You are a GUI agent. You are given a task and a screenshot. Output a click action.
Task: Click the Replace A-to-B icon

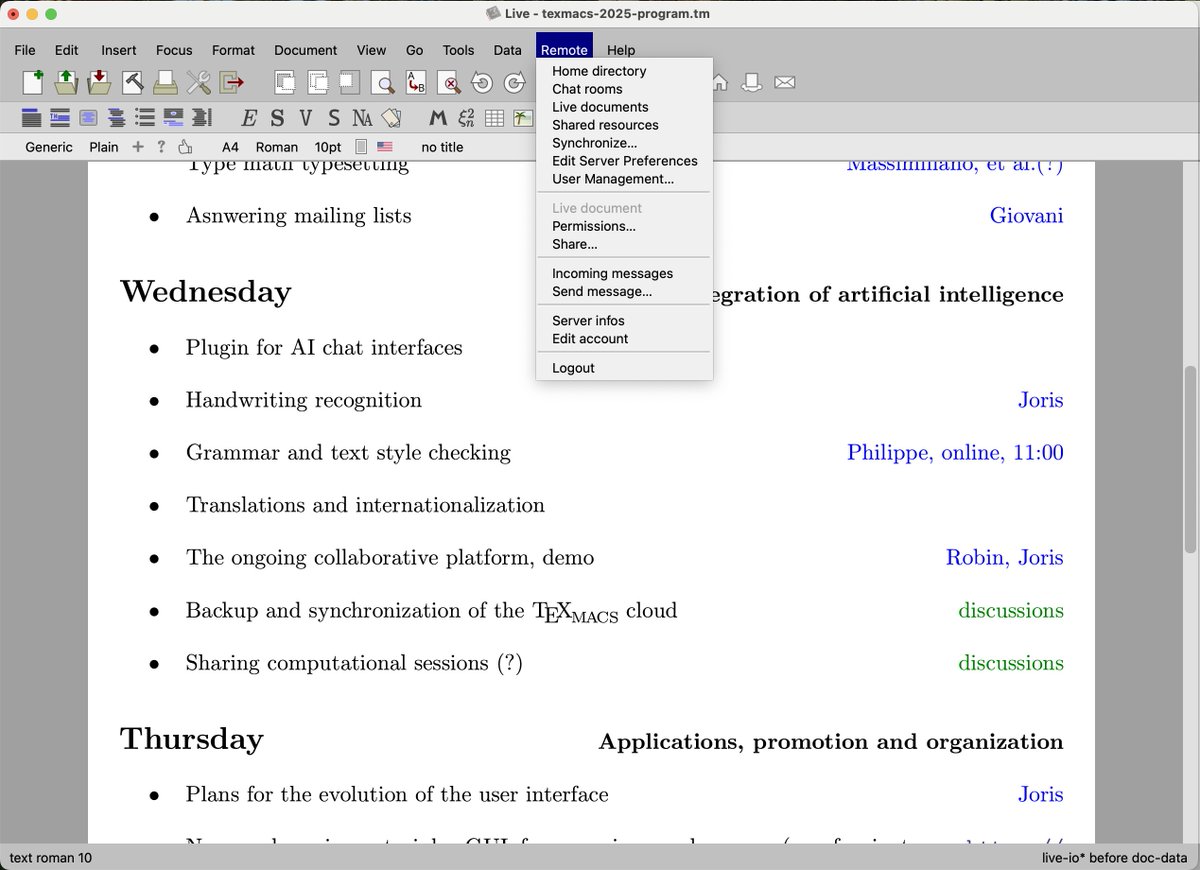(415, 82)
